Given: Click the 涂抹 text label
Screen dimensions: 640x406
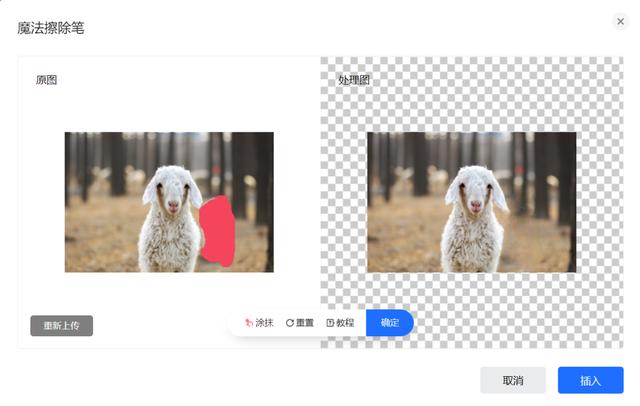Looking at the screenshot, I should tap(264, 323).
